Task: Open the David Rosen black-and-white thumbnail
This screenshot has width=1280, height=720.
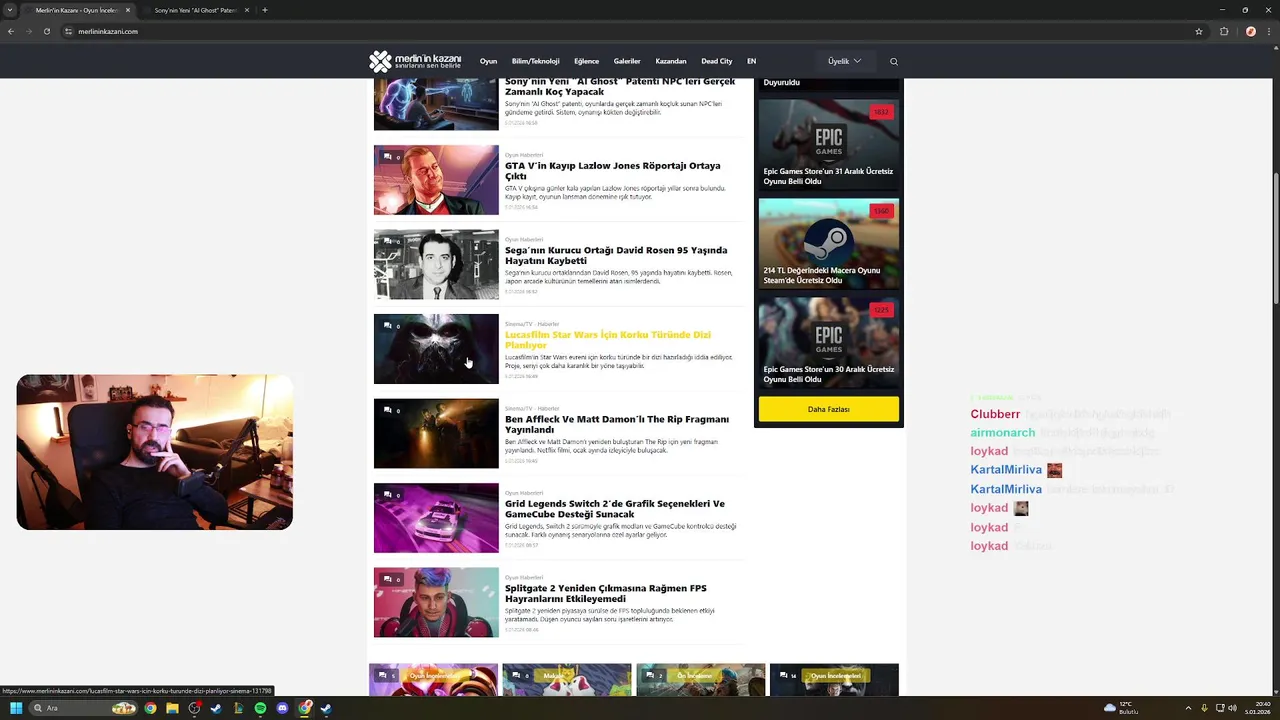Action: click(x=436, y=264)
